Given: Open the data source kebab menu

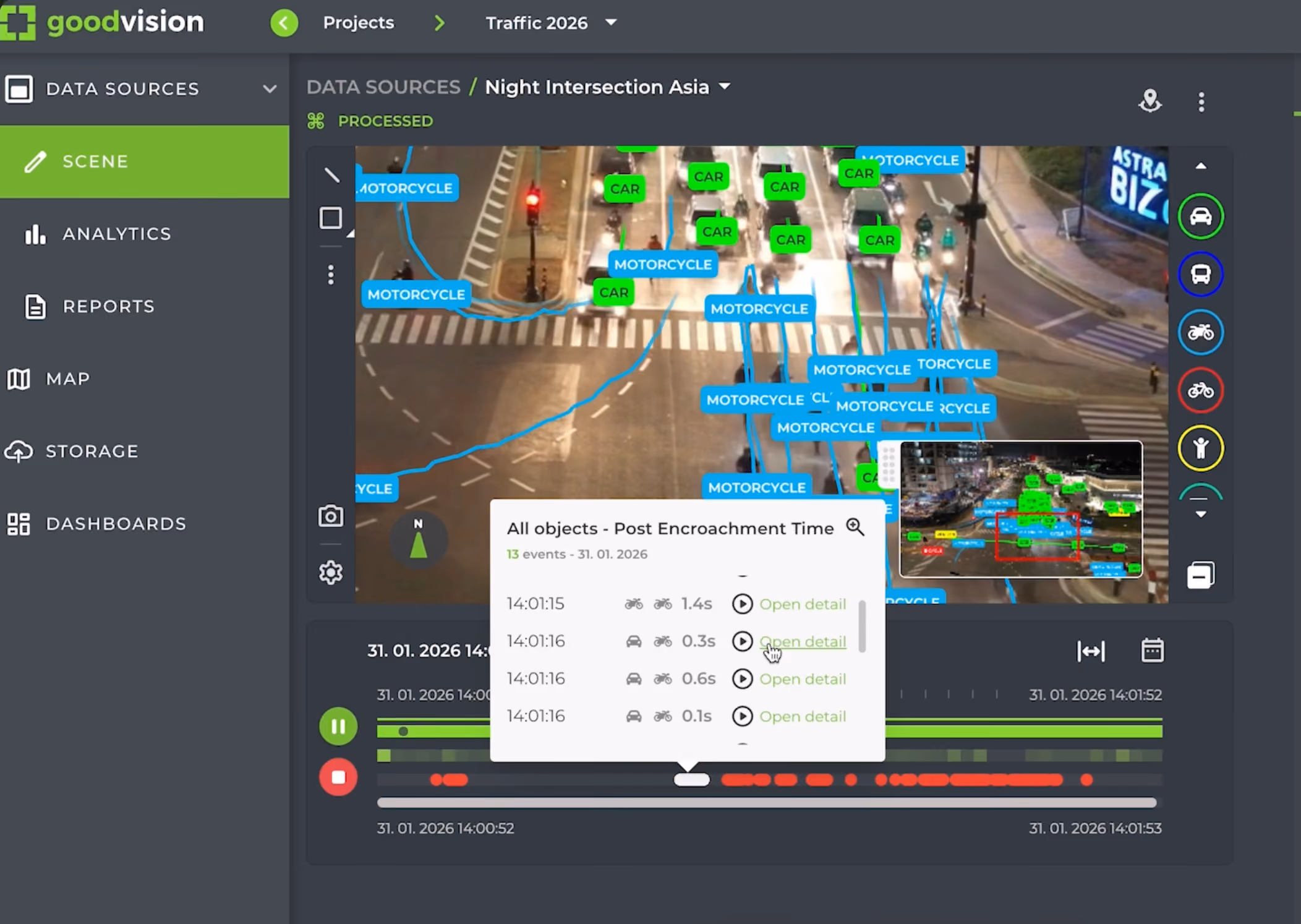Looking at the screenshot, I should coord(1201,102).
